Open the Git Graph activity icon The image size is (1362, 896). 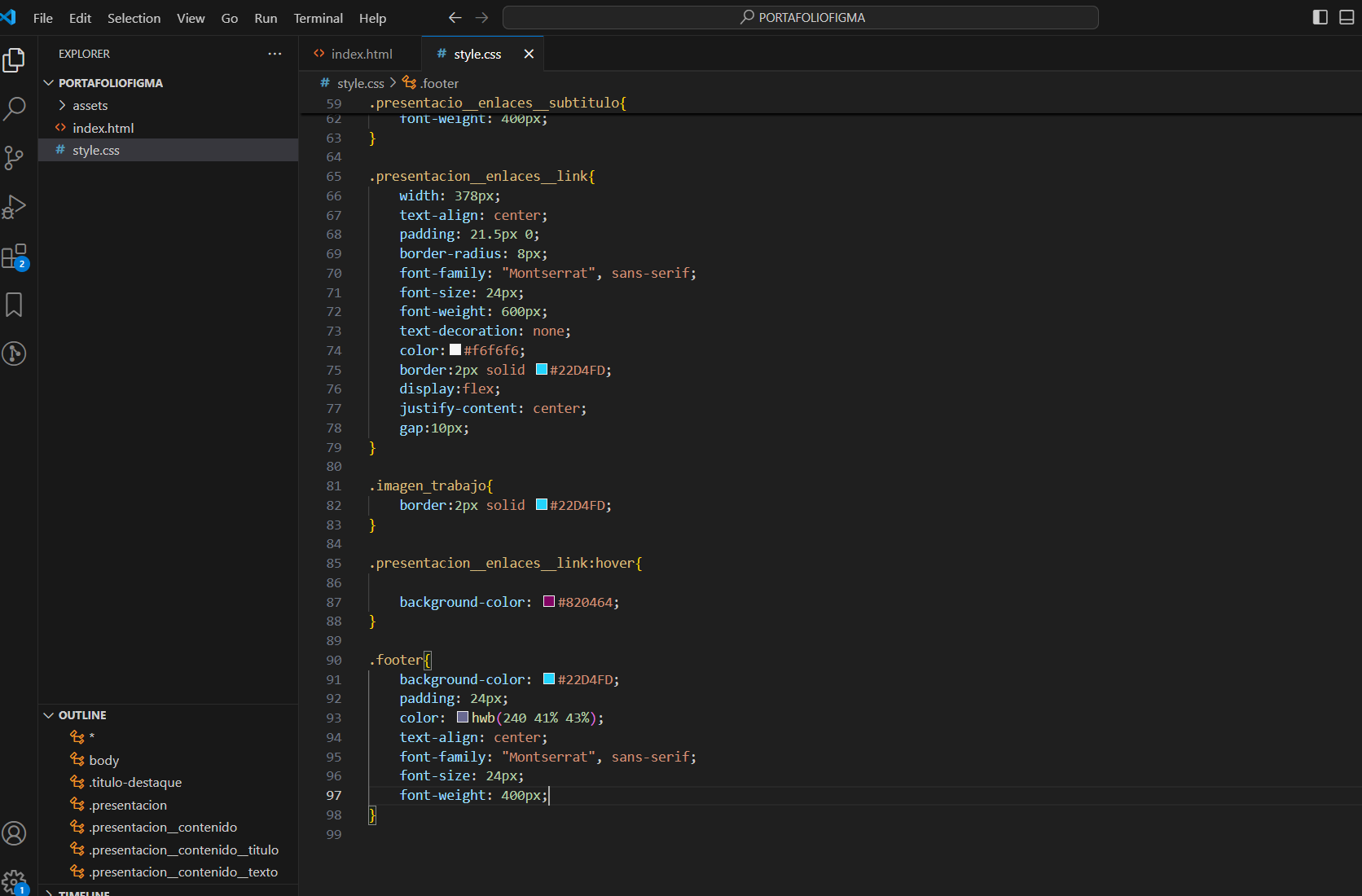(15, 354)
